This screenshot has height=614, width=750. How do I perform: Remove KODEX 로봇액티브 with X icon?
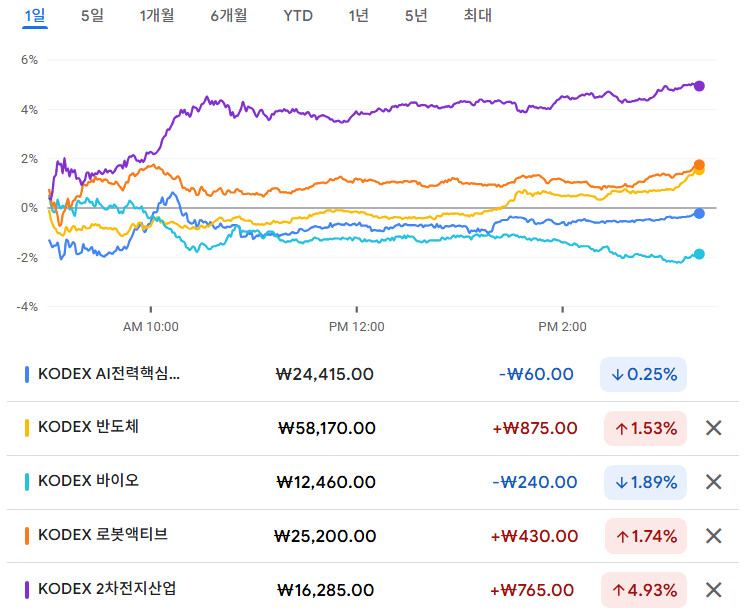713,536
